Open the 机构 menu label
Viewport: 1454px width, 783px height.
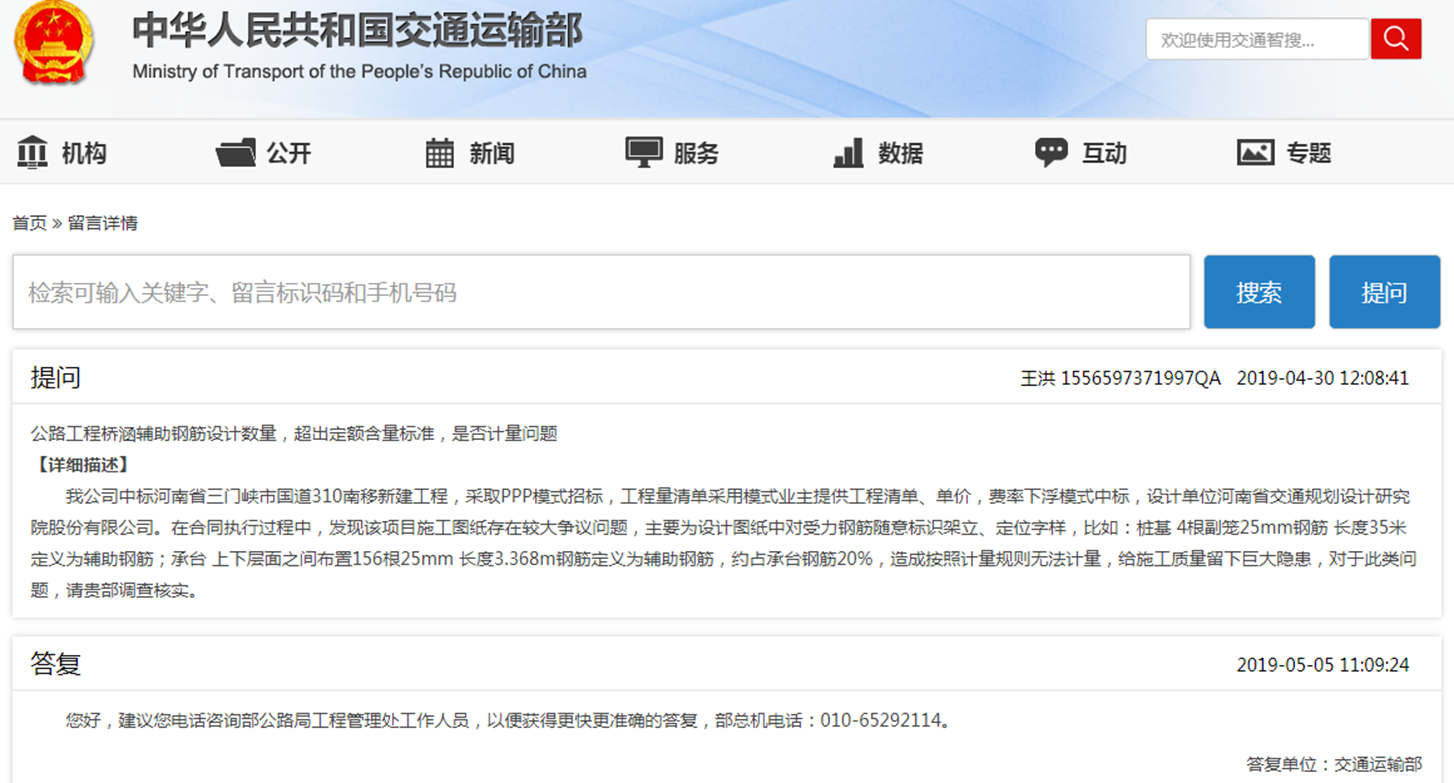84,153
